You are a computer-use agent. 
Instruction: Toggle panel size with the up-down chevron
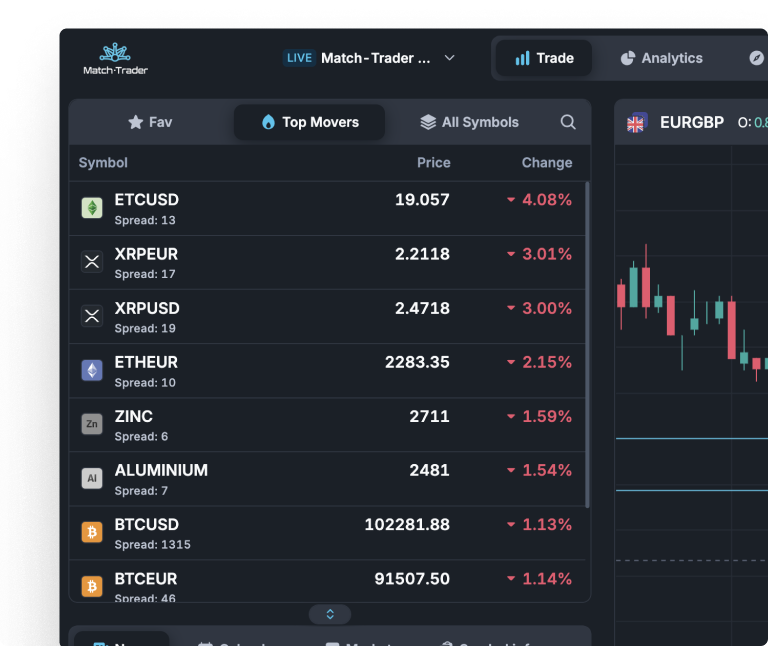tap(330, 614)
